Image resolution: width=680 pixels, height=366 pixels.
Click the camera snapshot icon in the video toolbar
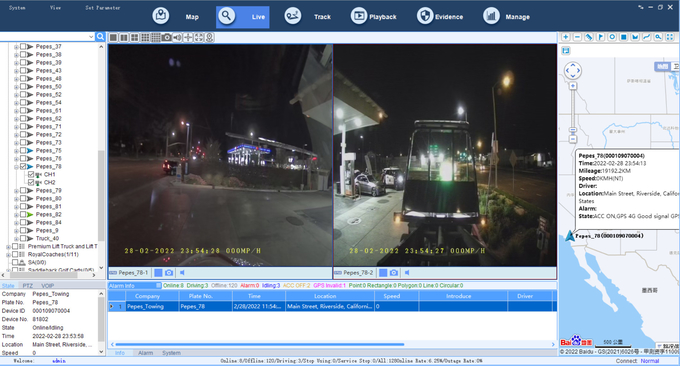pyautogui.click(x=167, y=37)
